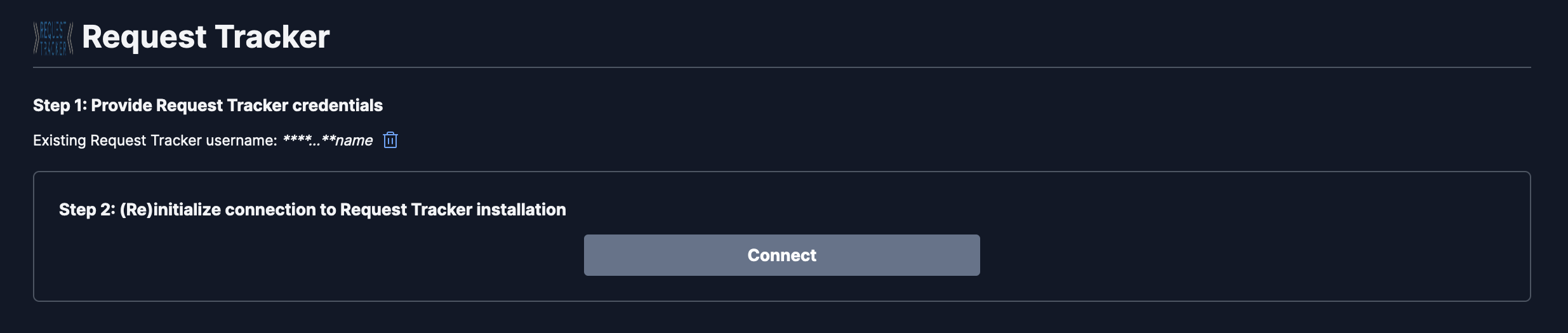The width and height of the screenshot is (1568, 333).
Task: Initialize the connection to Request Tracker
Action: click(x=781, y=255)
